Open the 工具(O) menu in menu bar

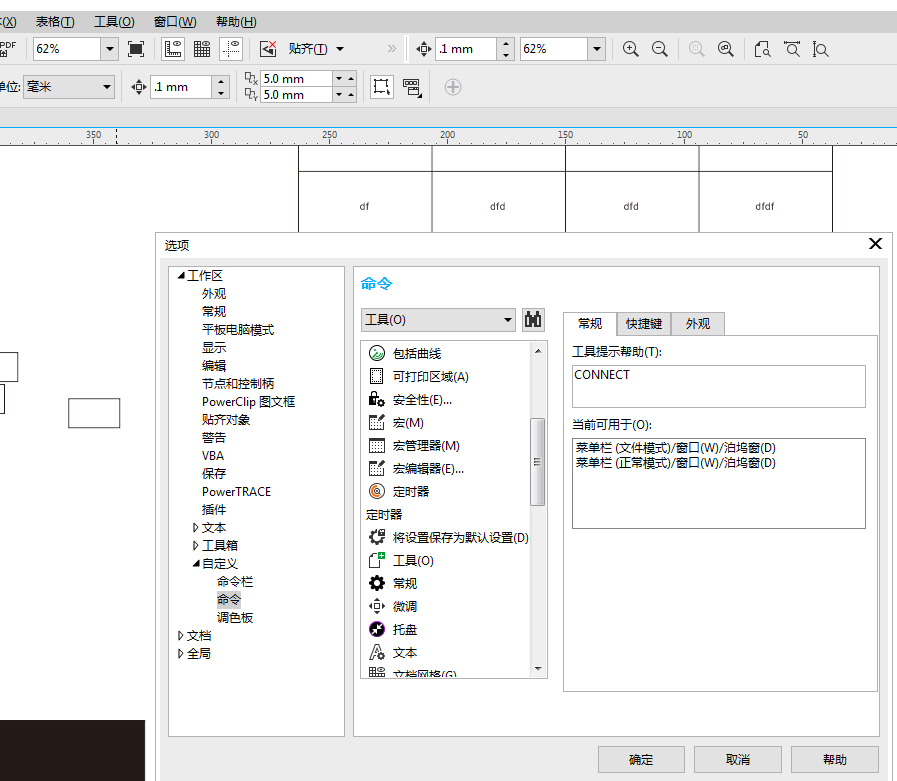[114, 22]
